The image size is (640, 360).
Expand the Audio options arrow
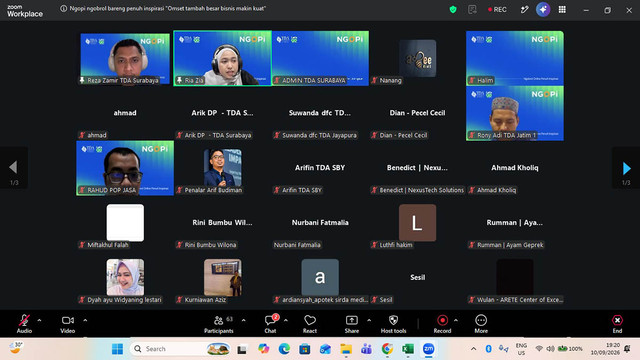click(40, 320)
